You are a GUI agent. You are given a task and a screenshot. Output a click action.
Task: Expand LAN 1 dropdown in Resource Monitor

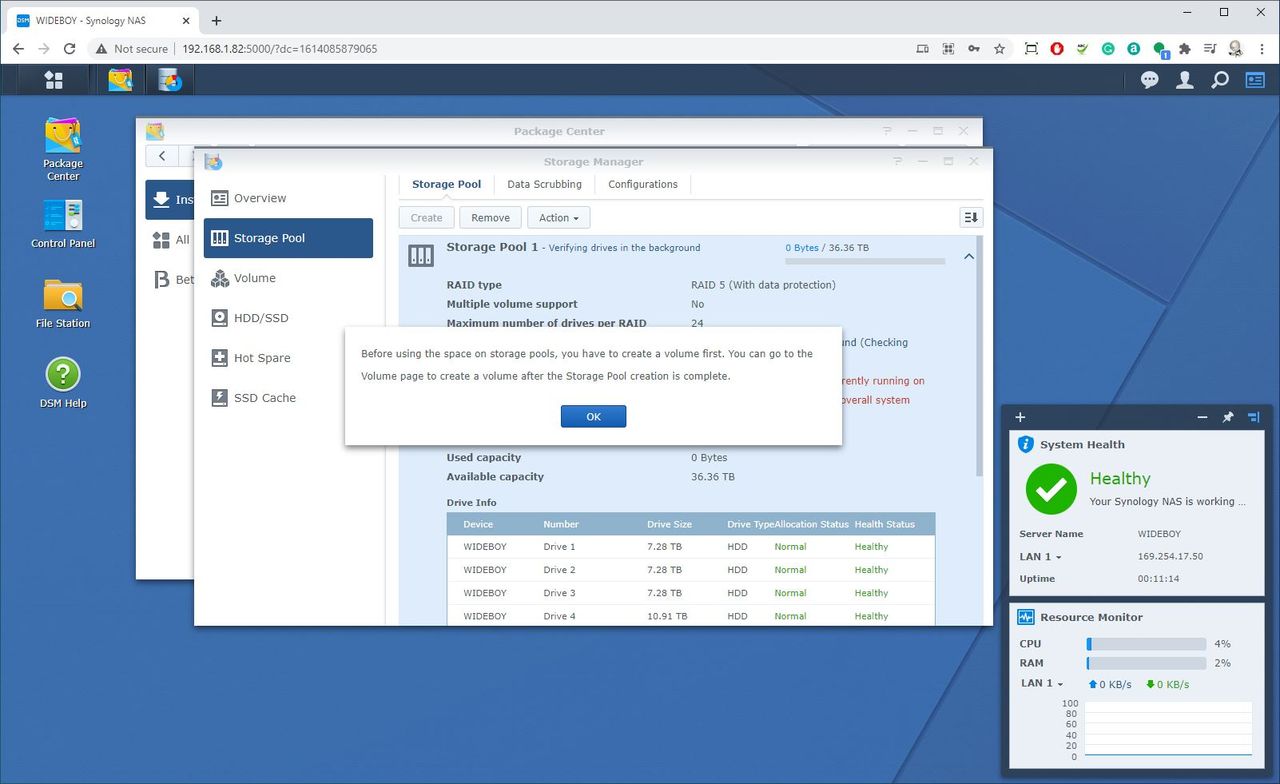point(1042,684)
